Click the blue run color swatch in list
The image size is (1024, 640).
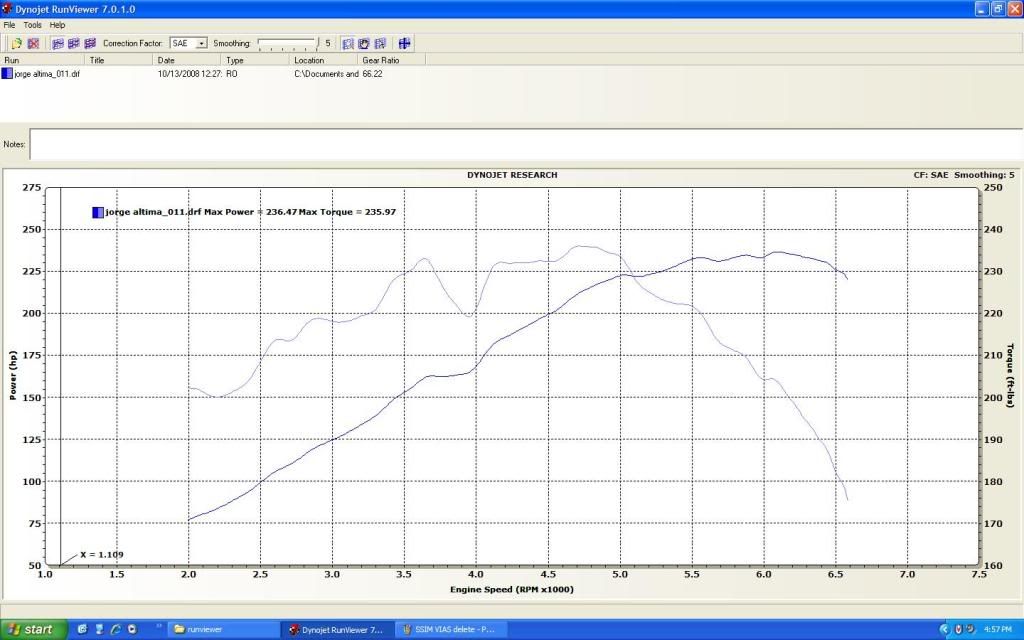pyautogui.click(x=7, y=74)
